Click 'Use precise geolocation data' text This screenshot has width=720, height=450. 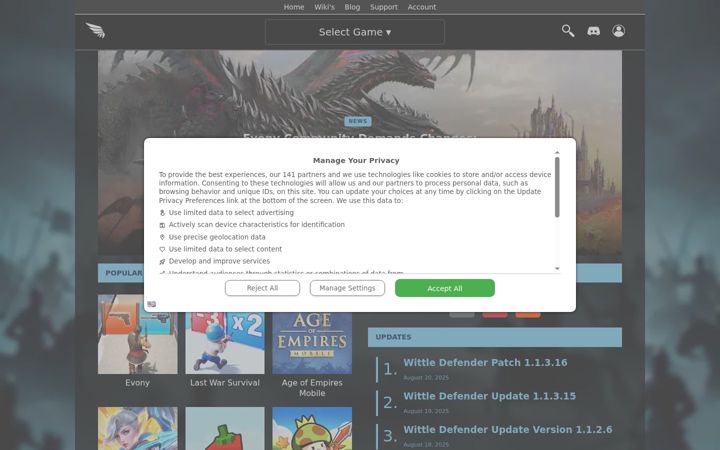[217, 237]
